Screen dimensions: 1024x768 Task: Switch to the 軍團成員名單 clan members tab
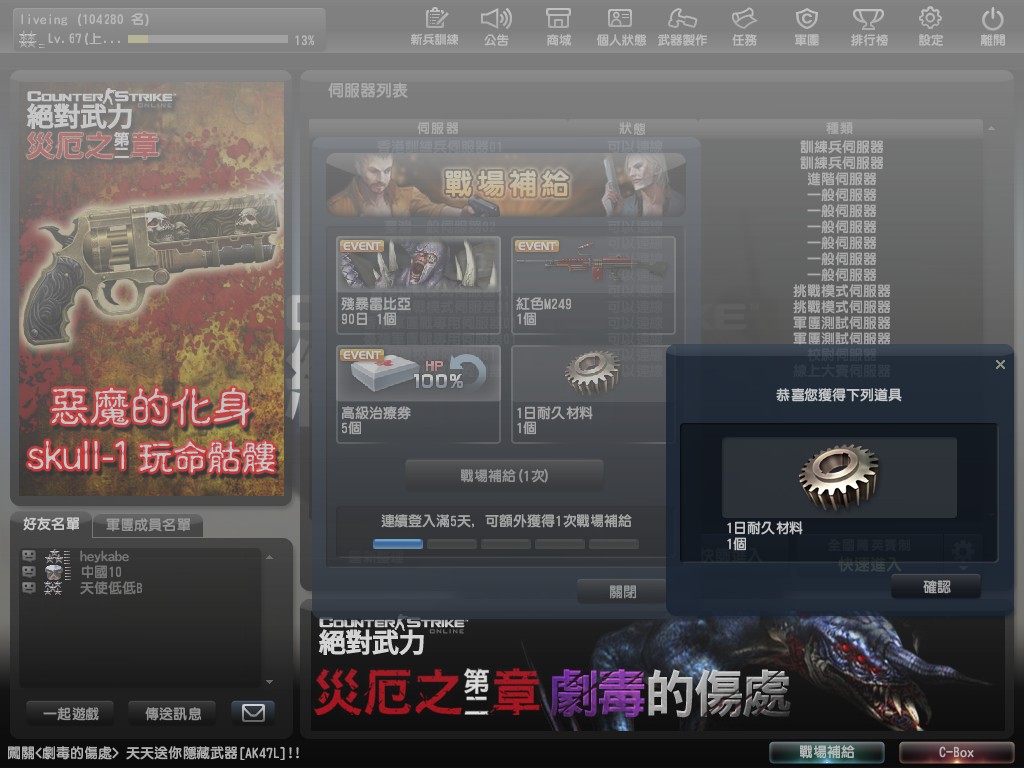148,525
